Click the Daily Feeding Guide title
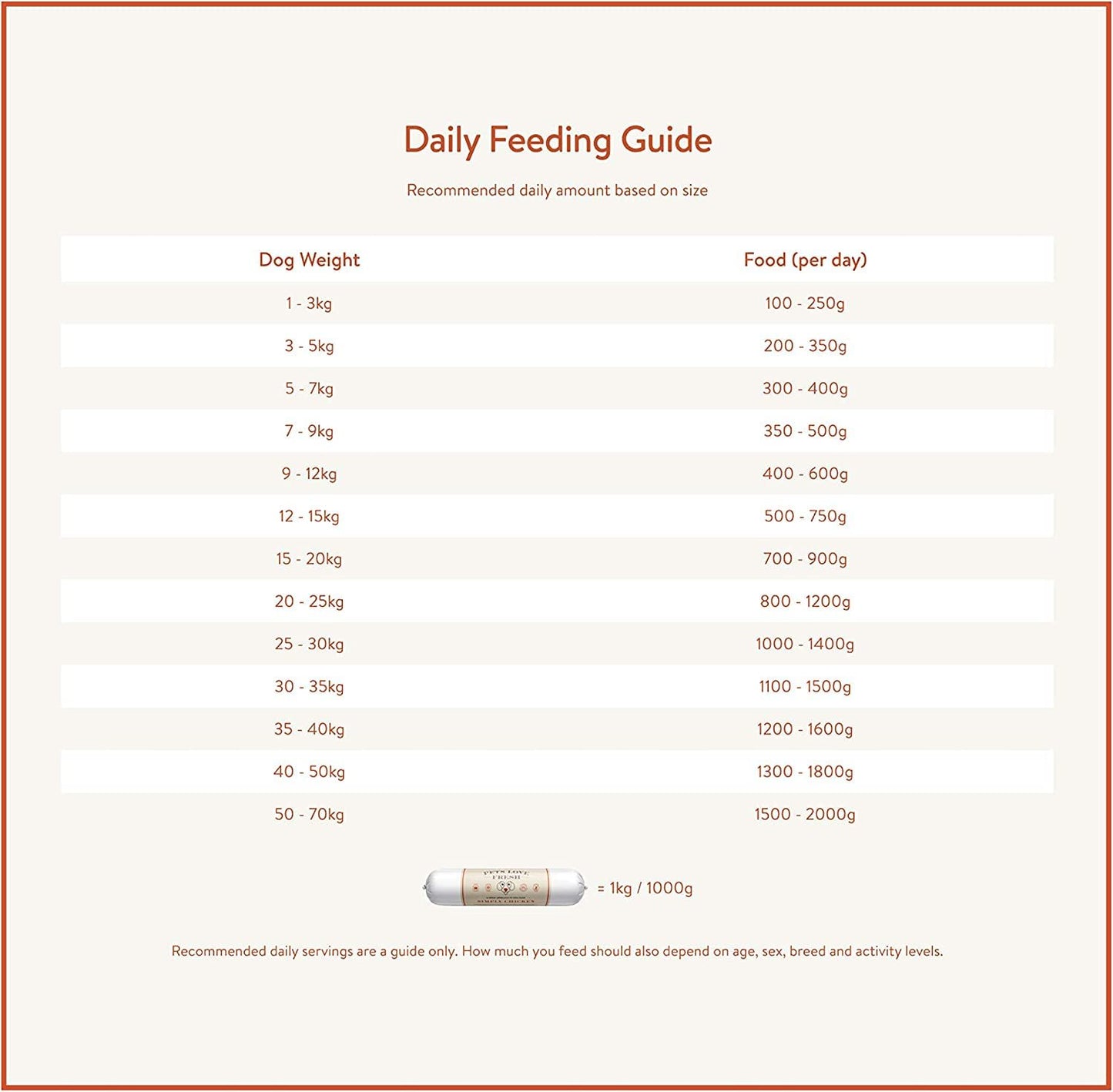Viewport: 1113px width, 1092px height. [558, 140]
